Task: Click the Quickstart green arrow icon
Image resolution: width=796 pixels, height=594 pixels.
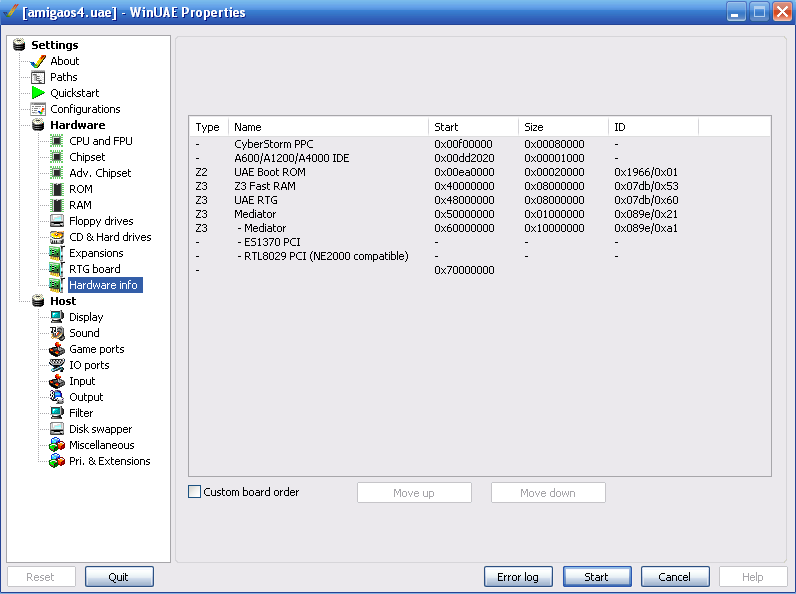Action: coord(39,93)
